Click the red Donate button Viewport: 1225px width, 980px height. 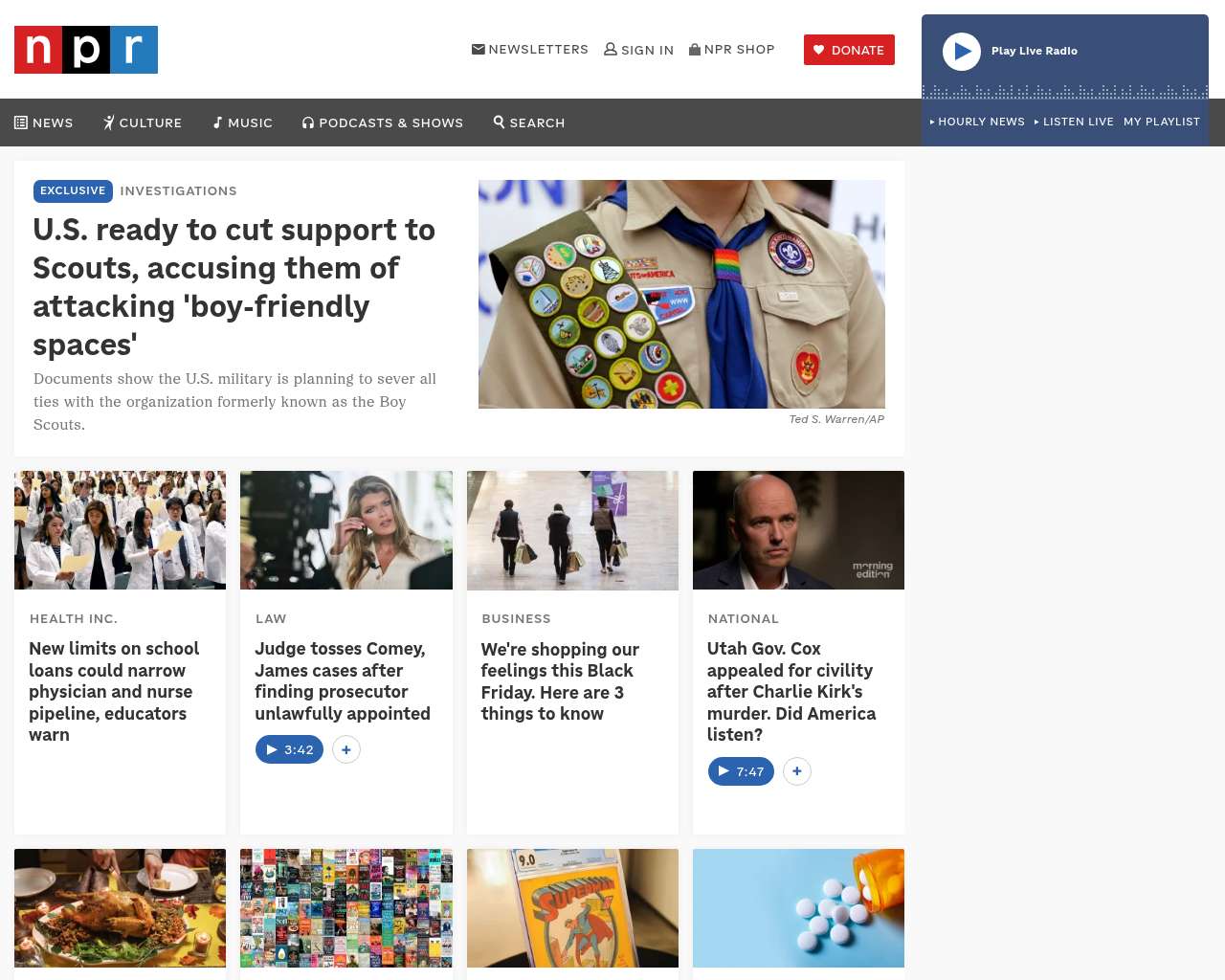coord(849,50)
